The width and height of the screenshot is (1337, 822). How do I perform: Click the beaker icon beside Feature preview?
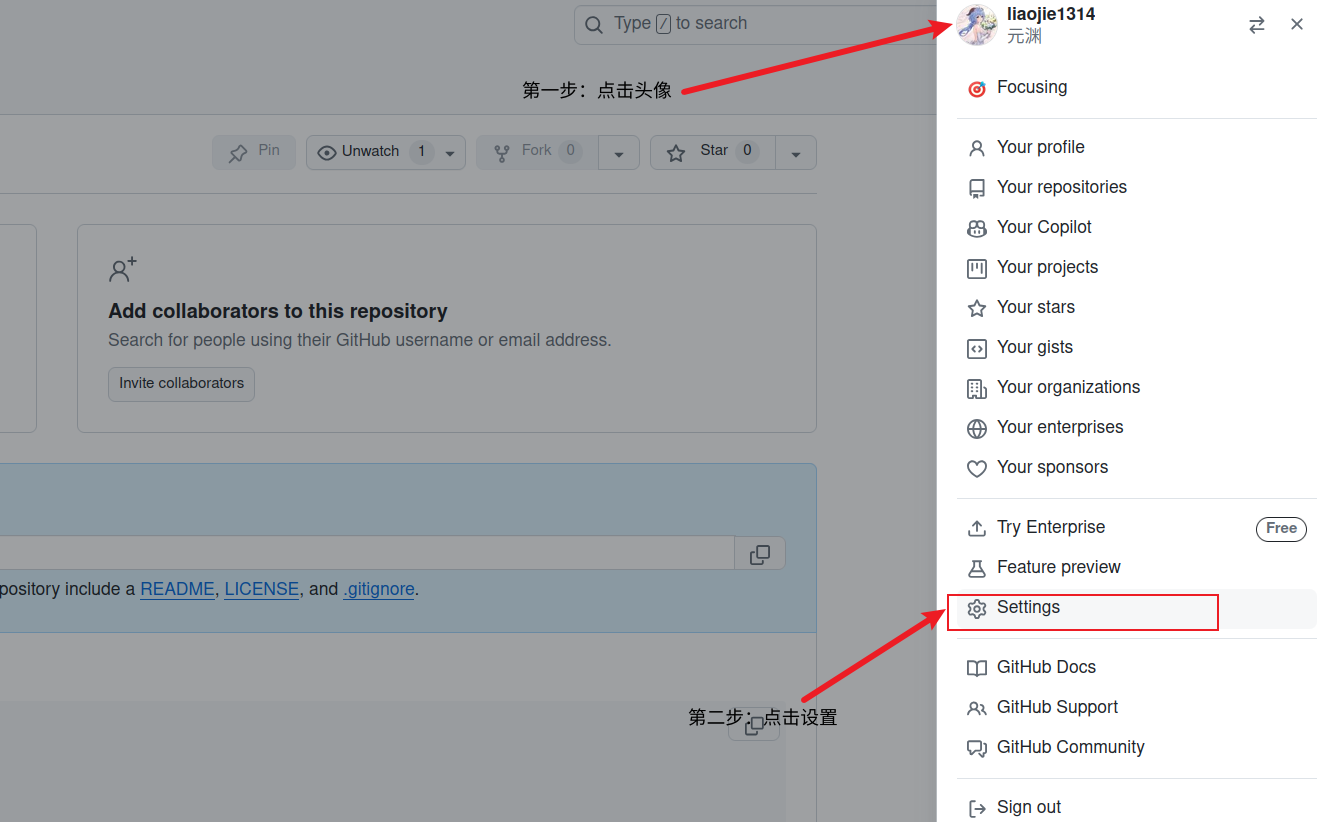[977, 569]
